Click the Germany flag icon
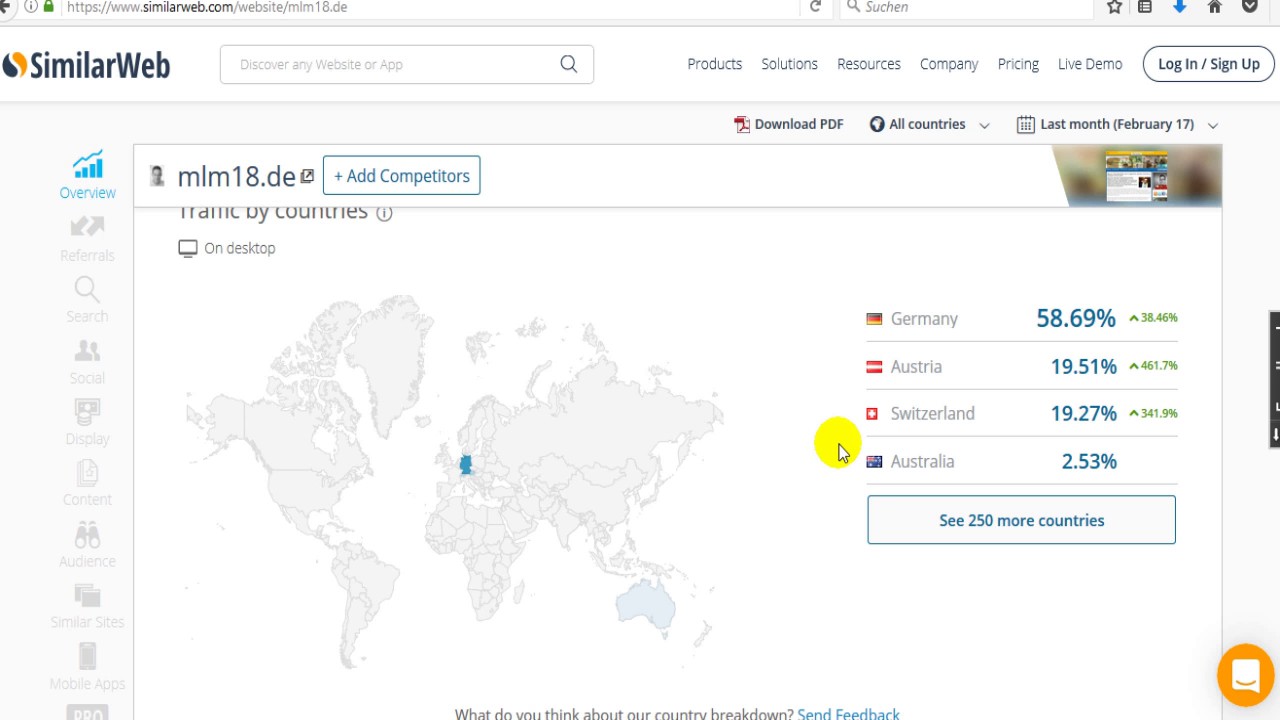 [x=874, y=319]
